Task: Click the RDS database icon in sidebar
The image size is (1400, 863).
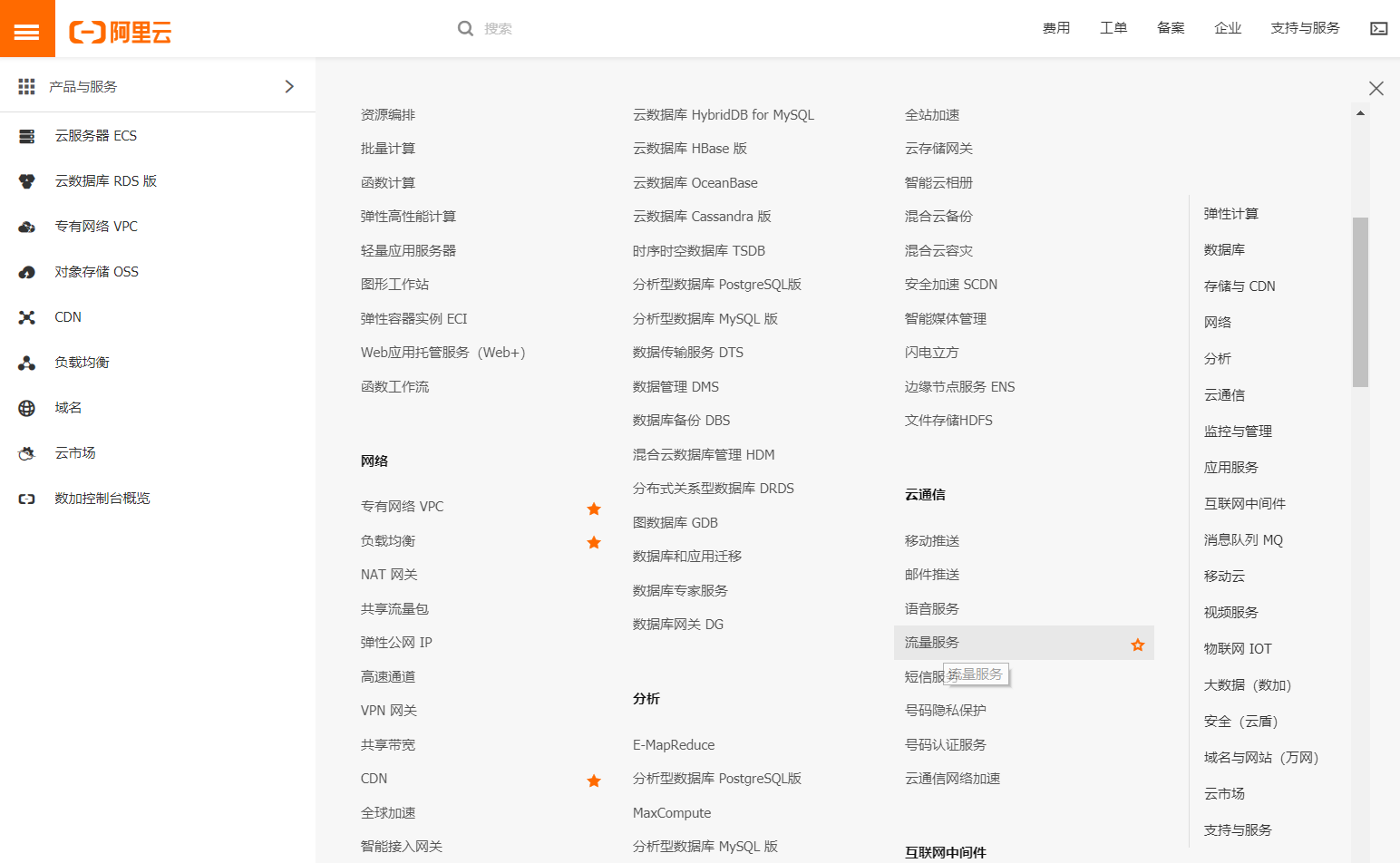Action: tap(27, 181)
